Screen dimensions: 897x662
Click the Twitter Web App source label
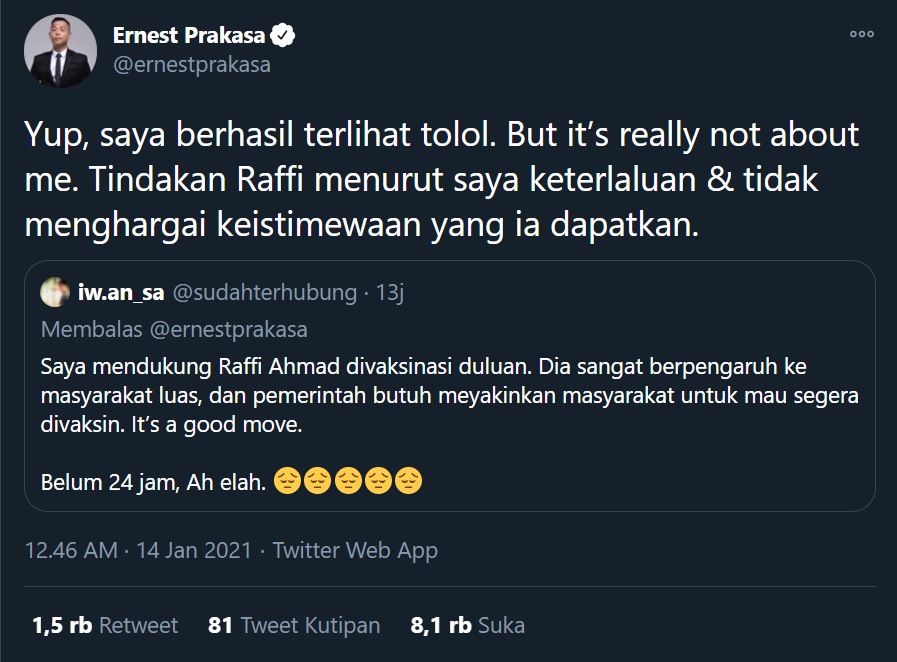pos(366,549)
